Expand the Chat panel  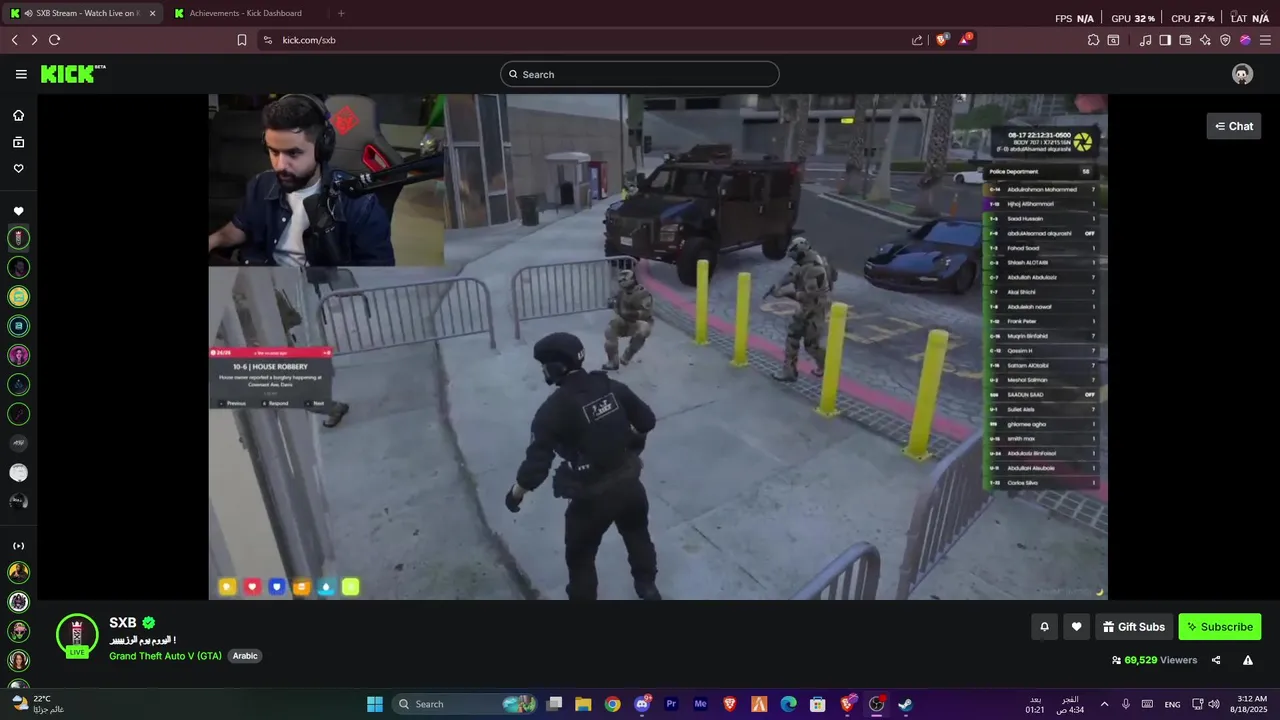[1234, 126]
